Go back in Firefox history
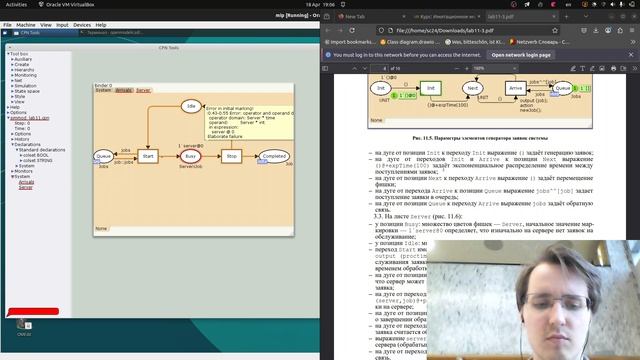Screen dimensions: 640x360 point(328,30)
